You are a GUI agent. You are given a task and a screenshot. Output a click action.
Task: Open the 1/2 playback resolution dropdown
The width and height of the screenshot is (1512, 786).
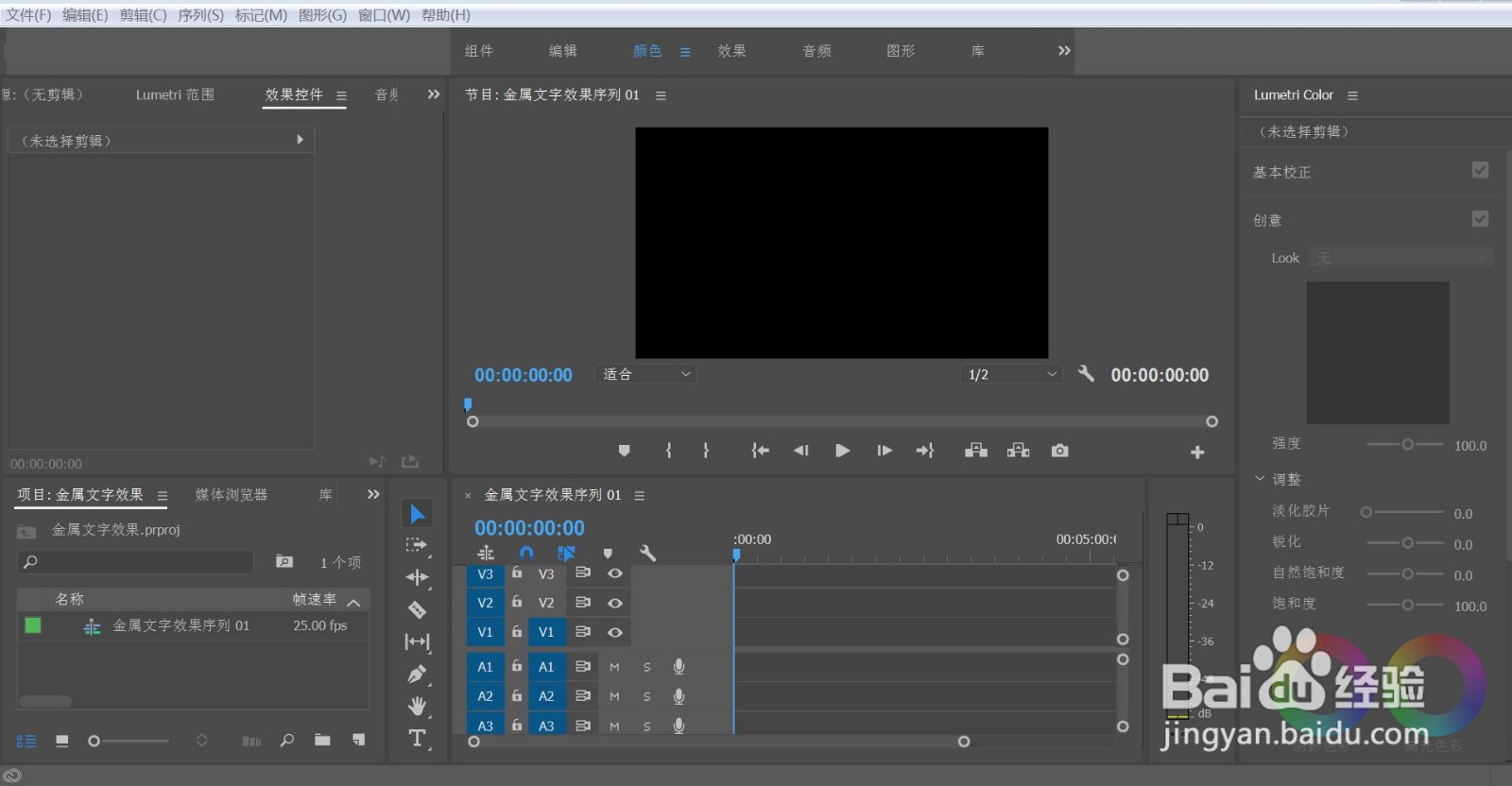pyautogui.click(x=1011, y=374)
